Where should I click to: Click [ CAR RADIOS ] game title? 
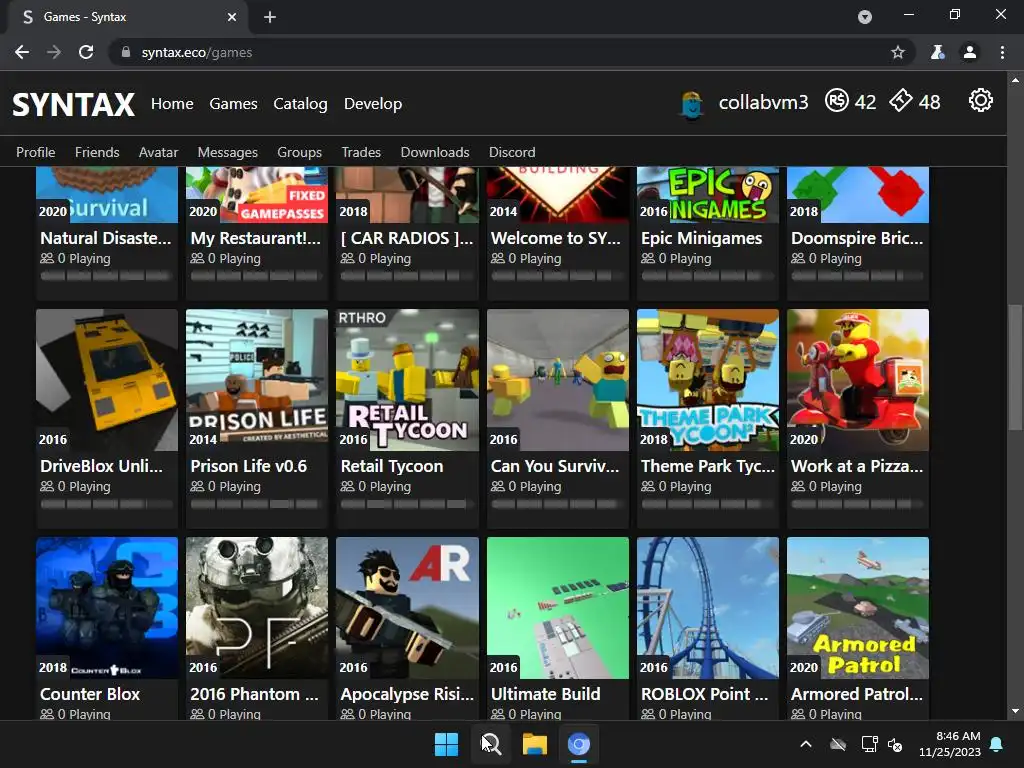tap(407, 238)
